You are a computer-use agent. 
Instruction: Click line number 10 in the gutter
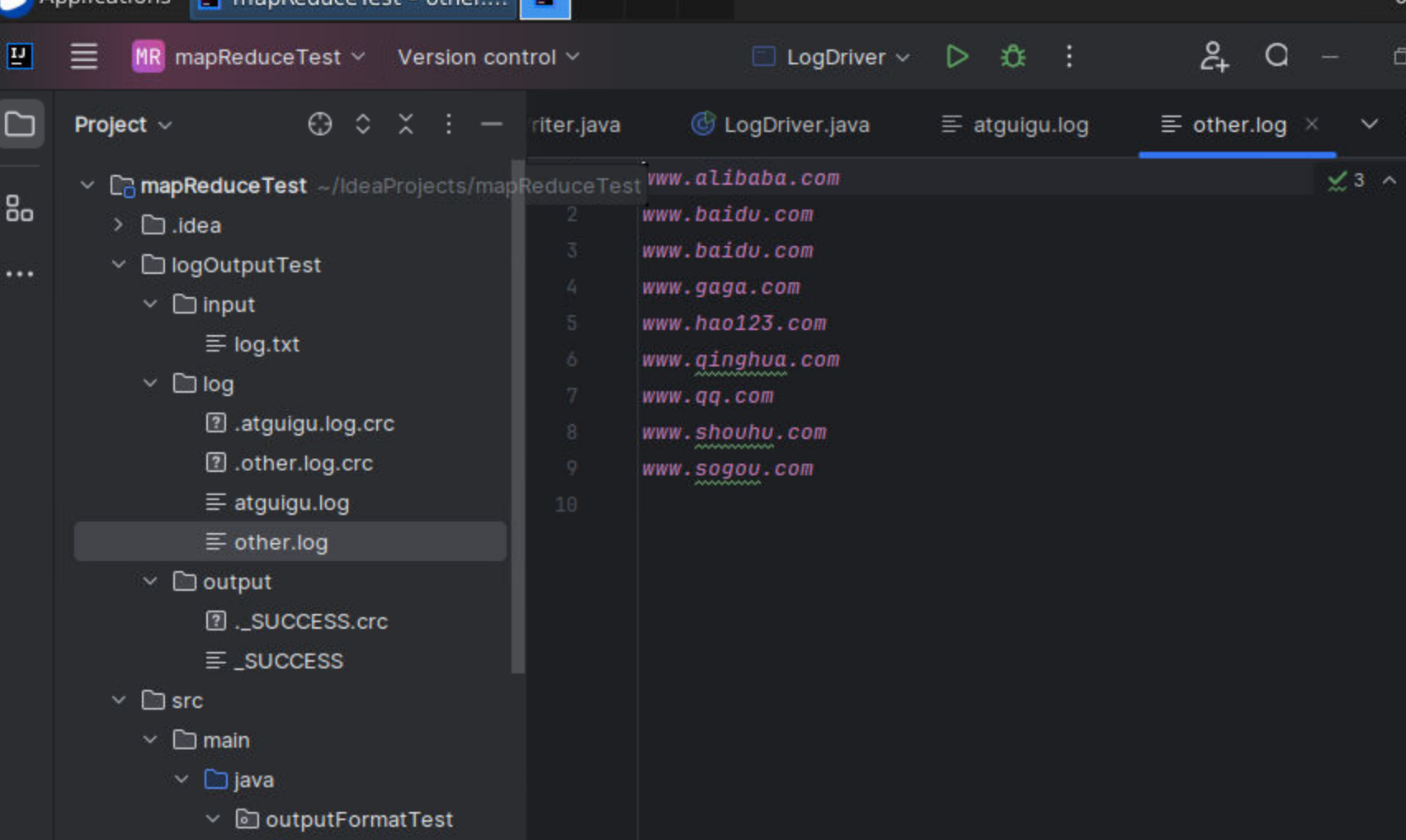tap(566, 504)
